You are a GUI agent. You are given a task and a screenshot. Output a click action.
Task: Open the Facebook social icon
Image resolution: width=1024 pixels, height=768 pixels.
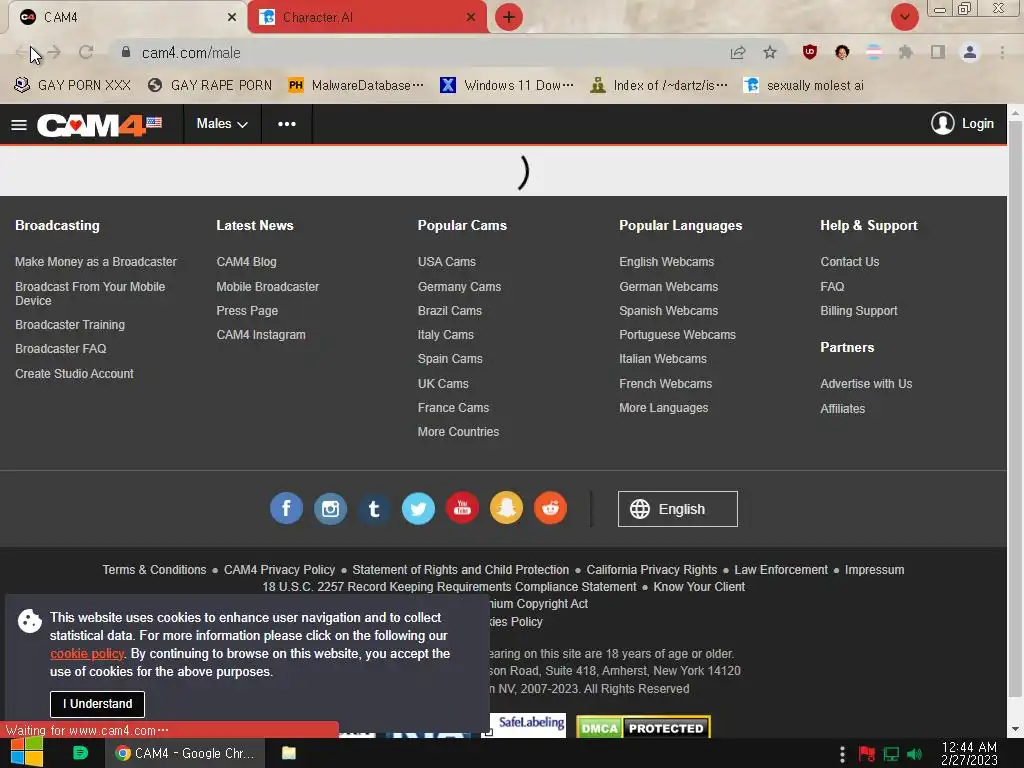286,508
